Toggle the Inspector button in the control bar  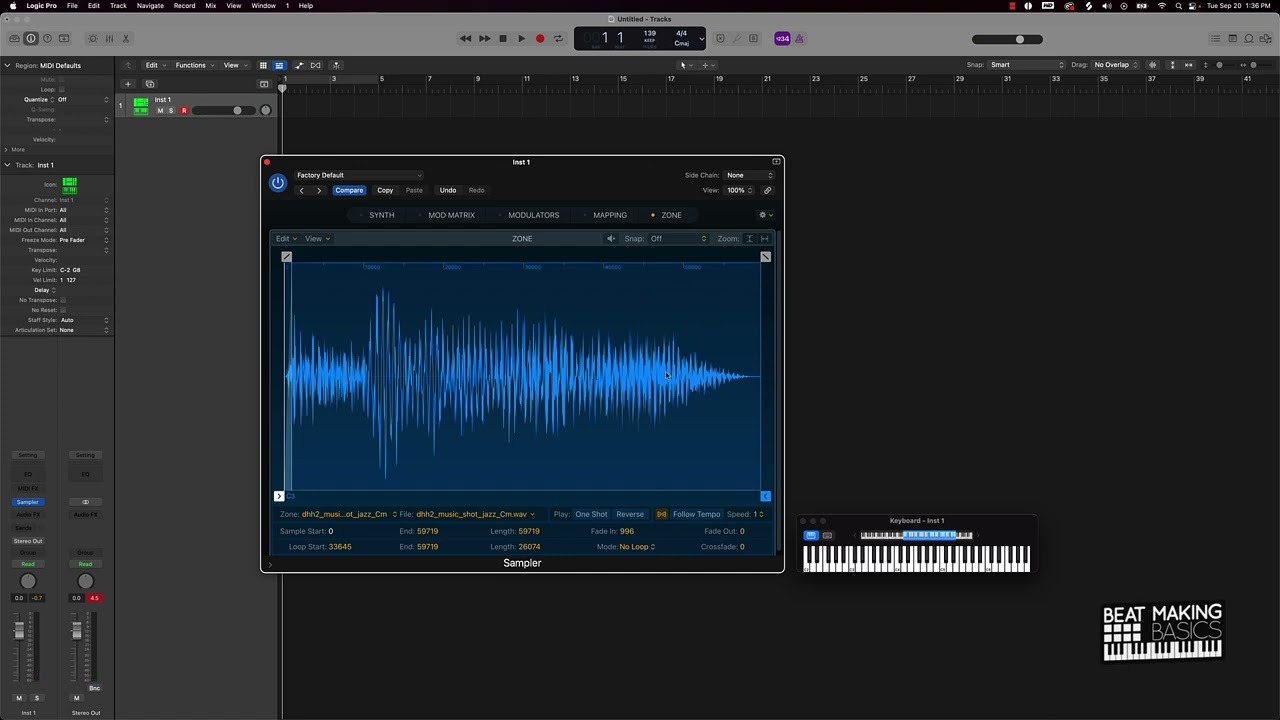[31, 39]
